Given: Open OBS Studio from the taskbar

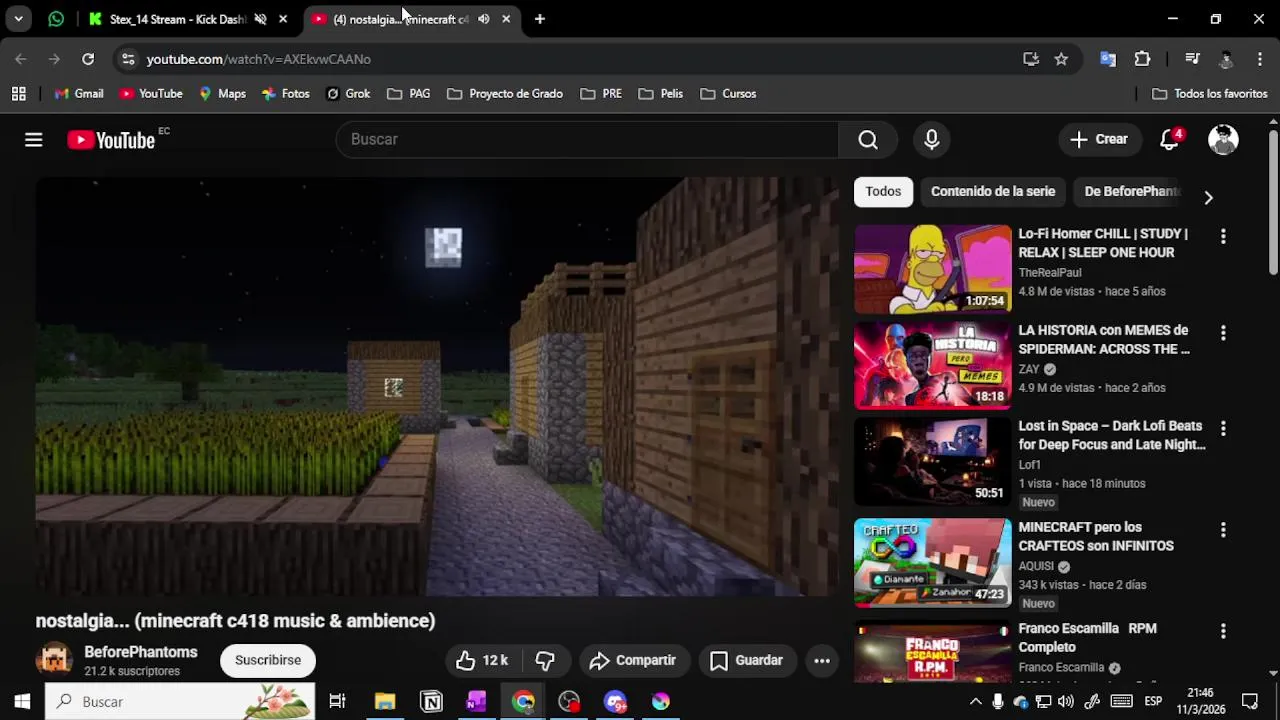Looking at the screenshot, I should (569, 702).
